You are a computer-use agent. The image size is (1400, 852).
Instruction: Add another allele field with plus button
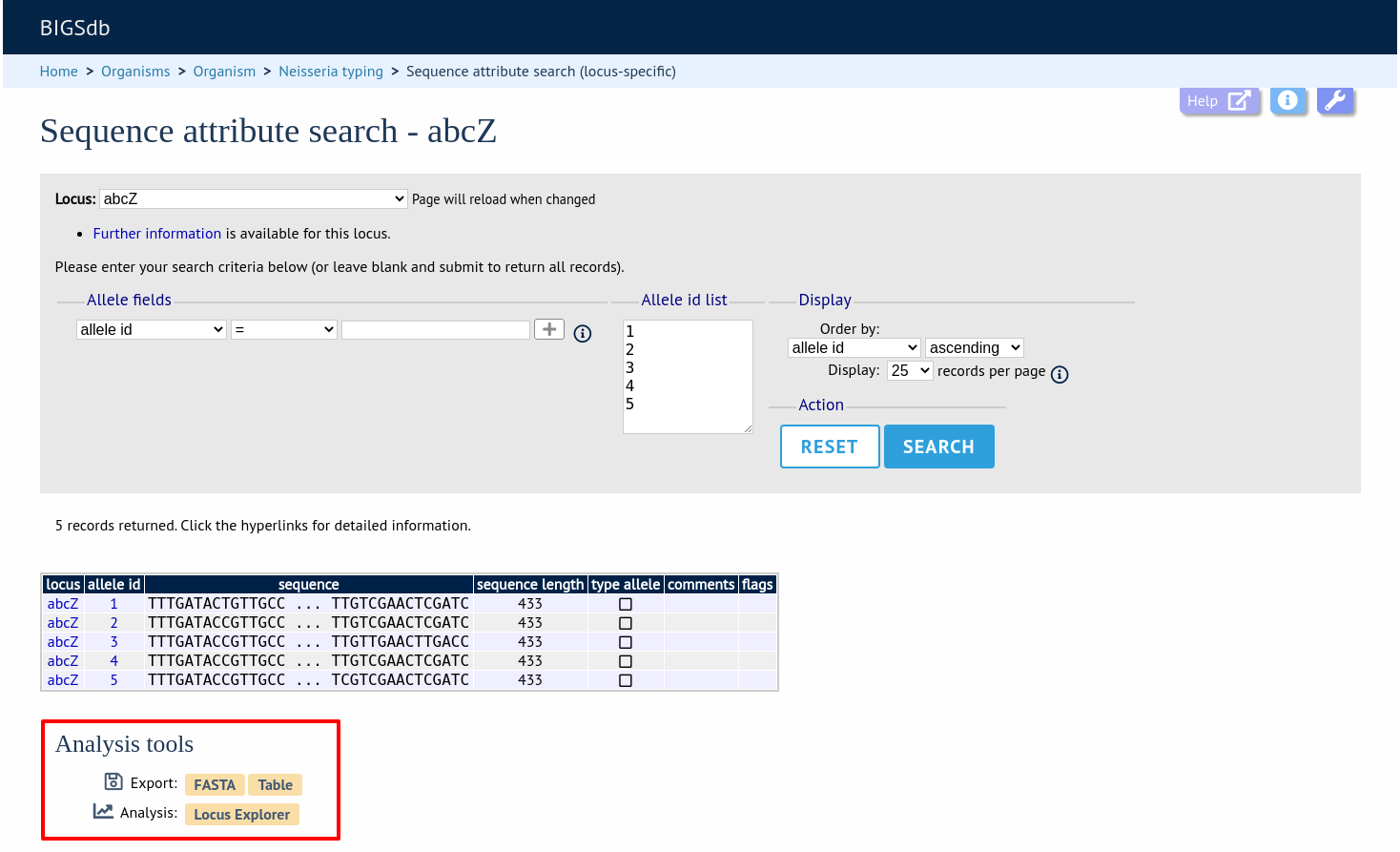click(x=549, y=329)
